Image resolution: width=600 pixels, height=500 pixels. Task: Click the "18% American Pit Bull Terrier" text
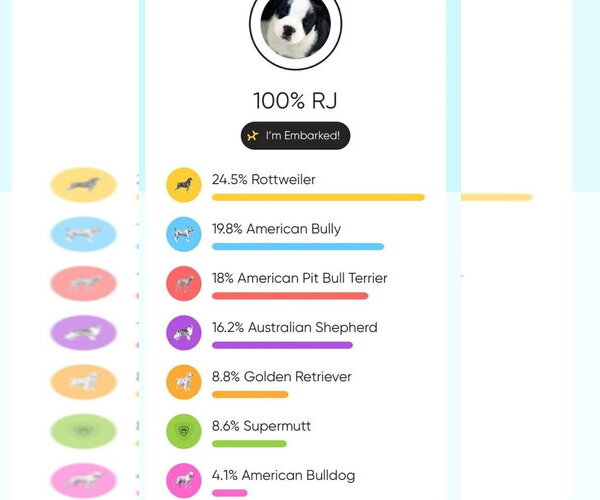[299, 278]
